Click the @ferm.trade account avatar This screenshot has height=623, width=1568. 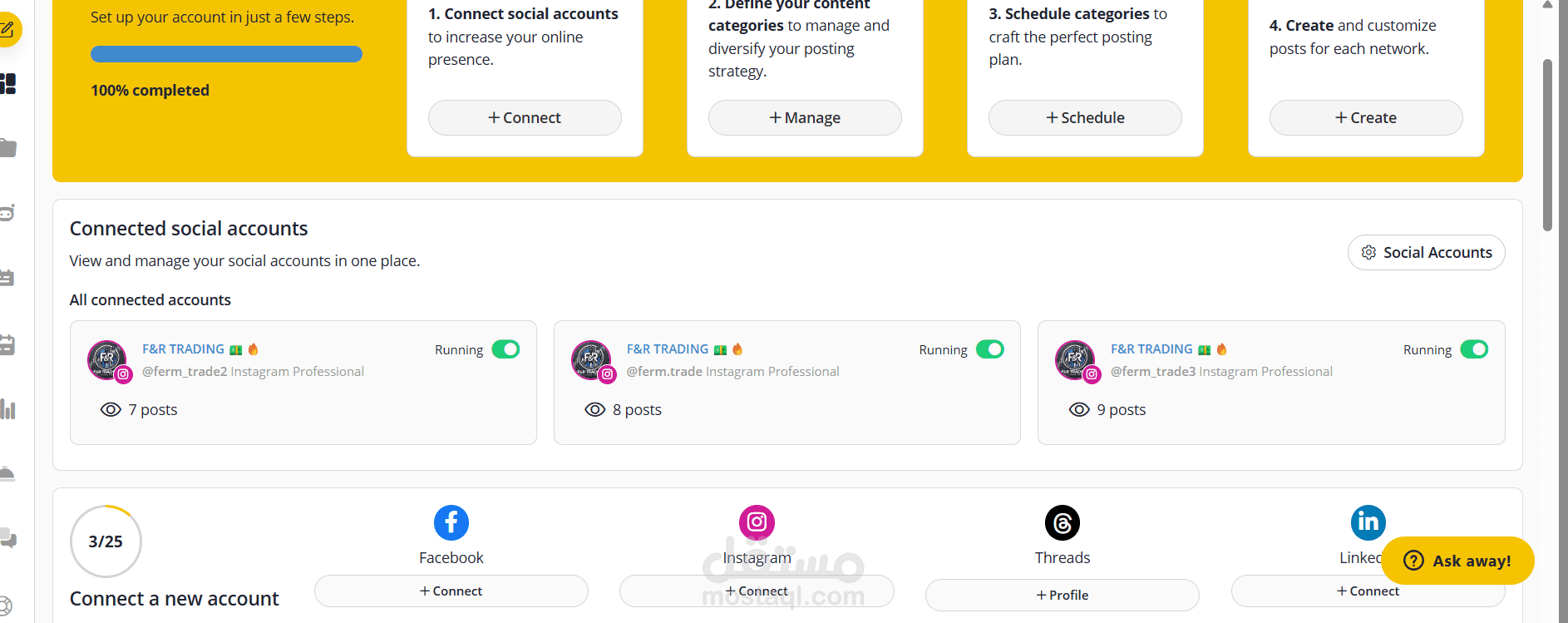pos(591,359)
